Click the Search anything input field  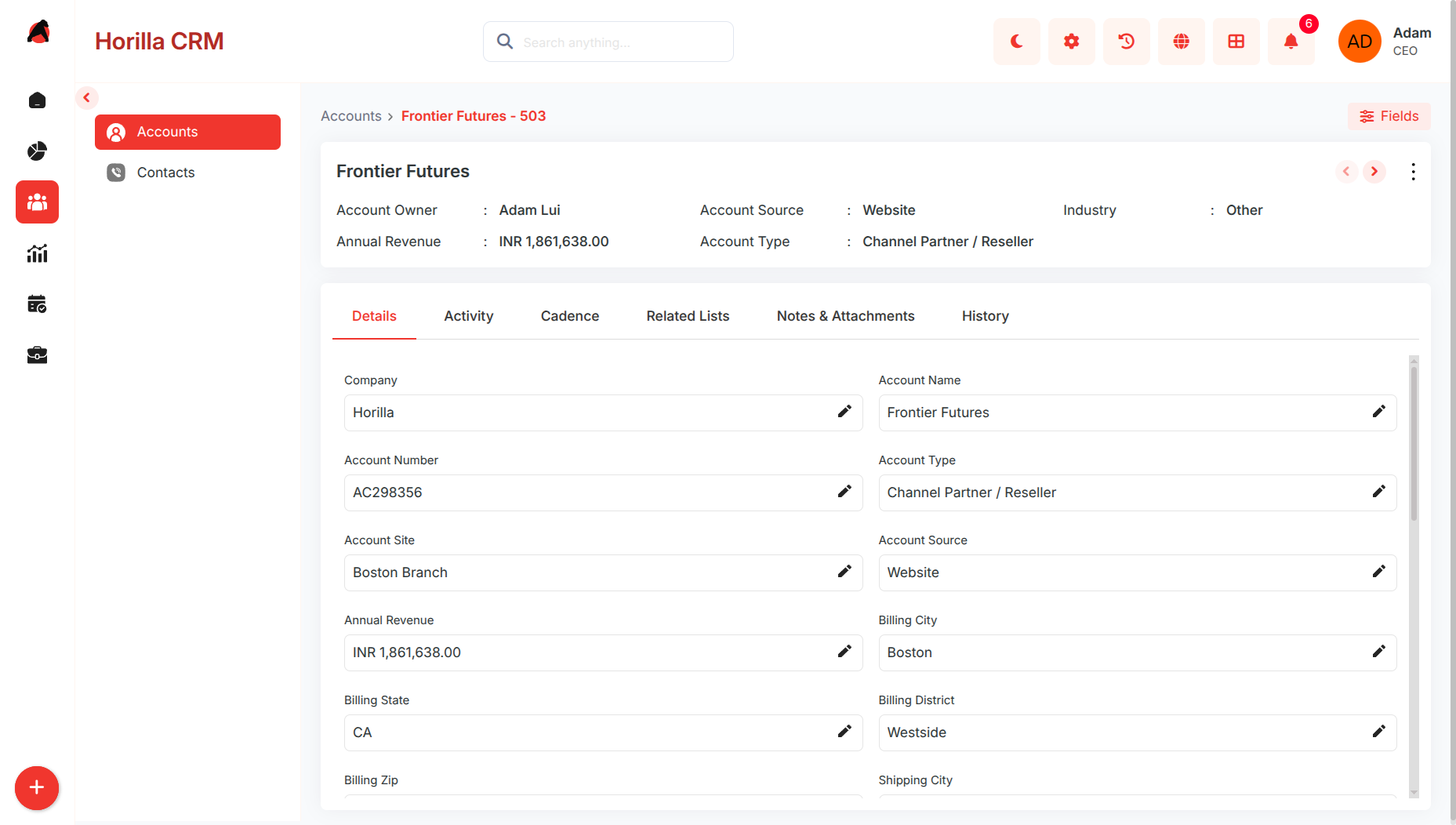point(608,42)
